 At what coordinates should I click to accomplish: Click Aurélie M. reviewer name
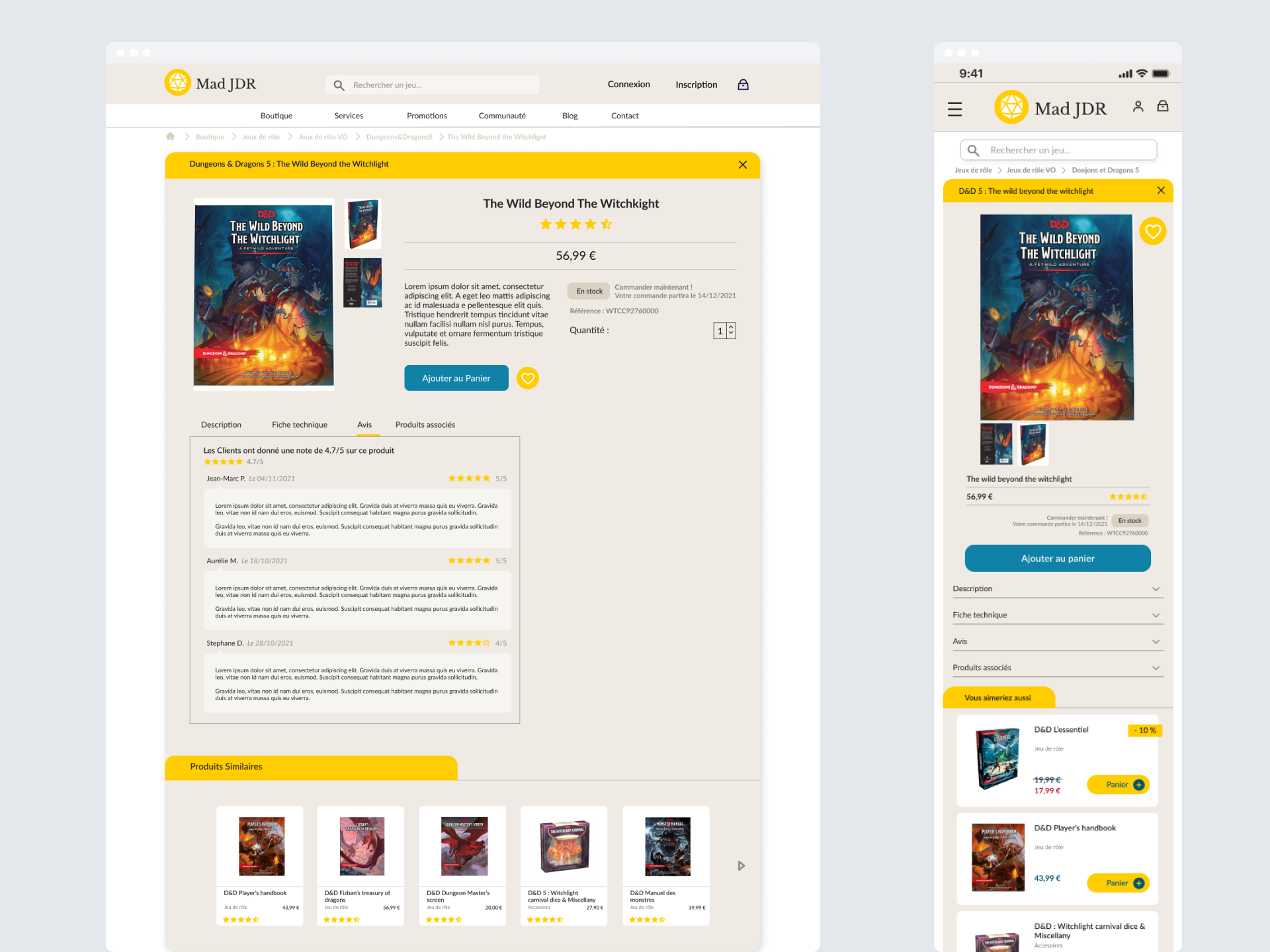pos(222,561)
